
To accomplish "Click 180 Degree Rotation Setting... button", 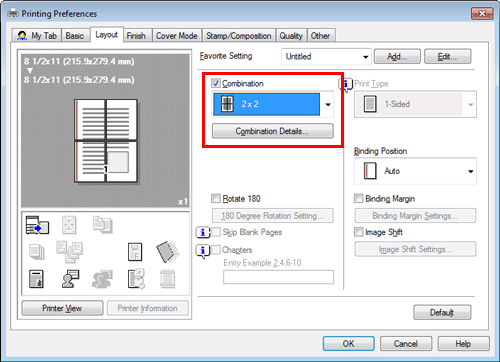I will point(272,216).
